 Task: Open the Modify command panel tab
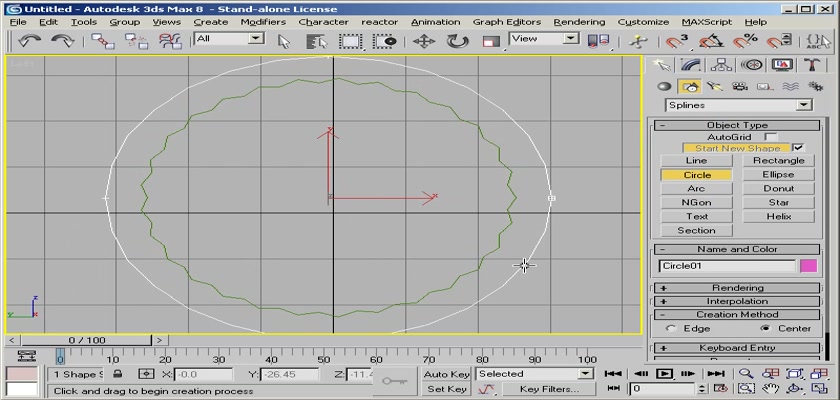click(691, 65)
